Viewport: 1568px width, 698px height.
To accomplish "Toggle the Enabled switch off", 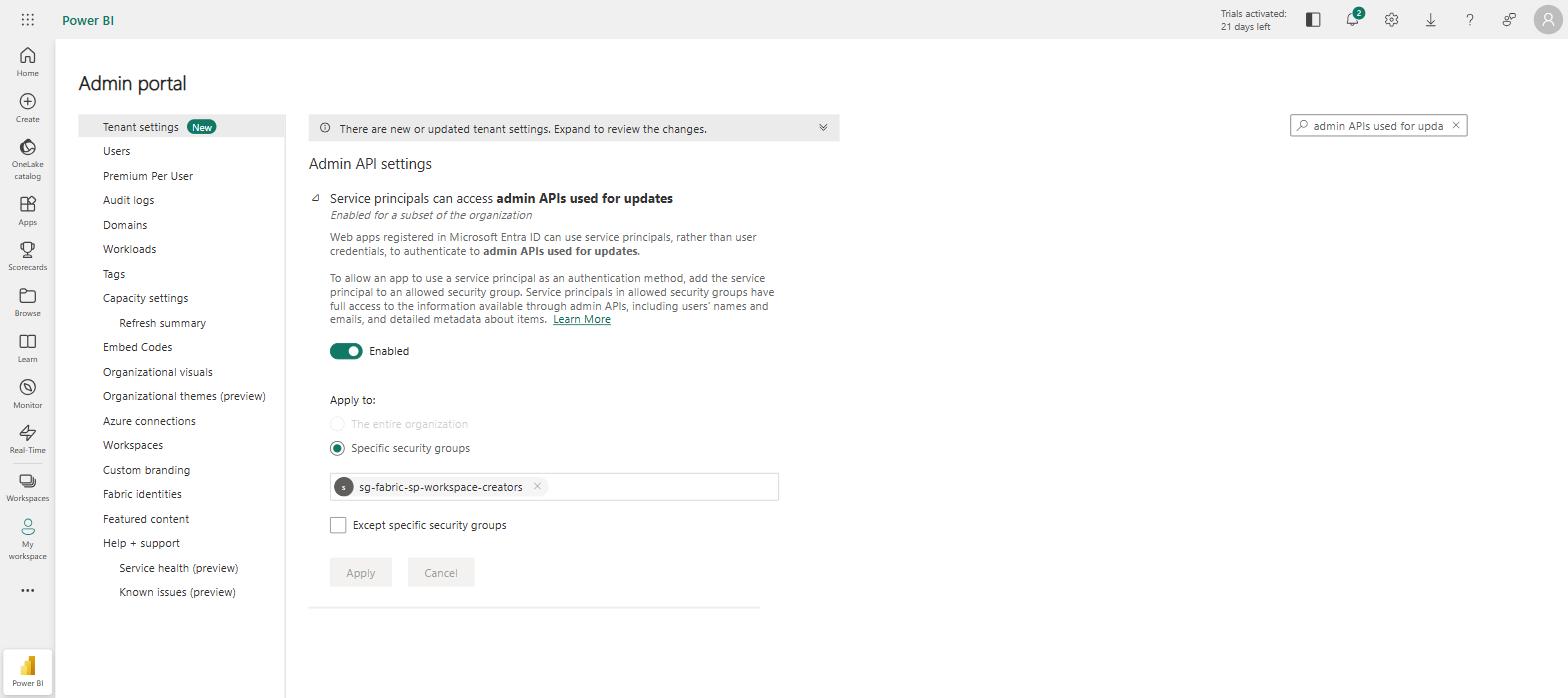I will (346, 351).
